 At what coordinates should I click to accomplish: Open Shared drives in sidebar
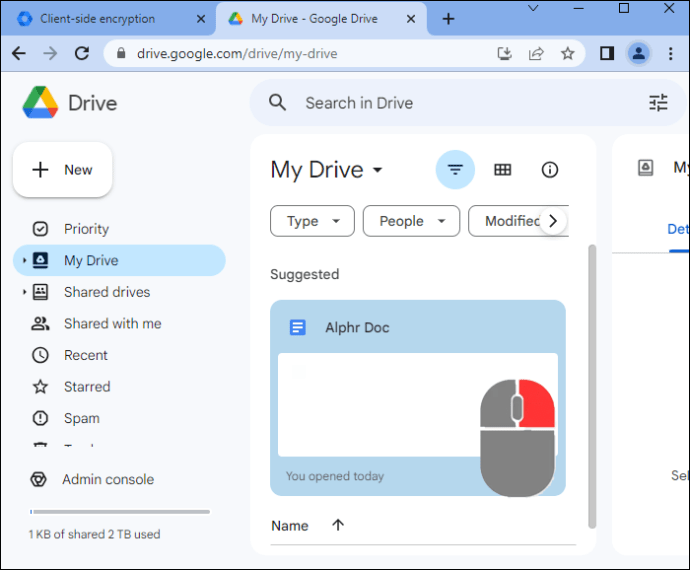coord(119,292)
